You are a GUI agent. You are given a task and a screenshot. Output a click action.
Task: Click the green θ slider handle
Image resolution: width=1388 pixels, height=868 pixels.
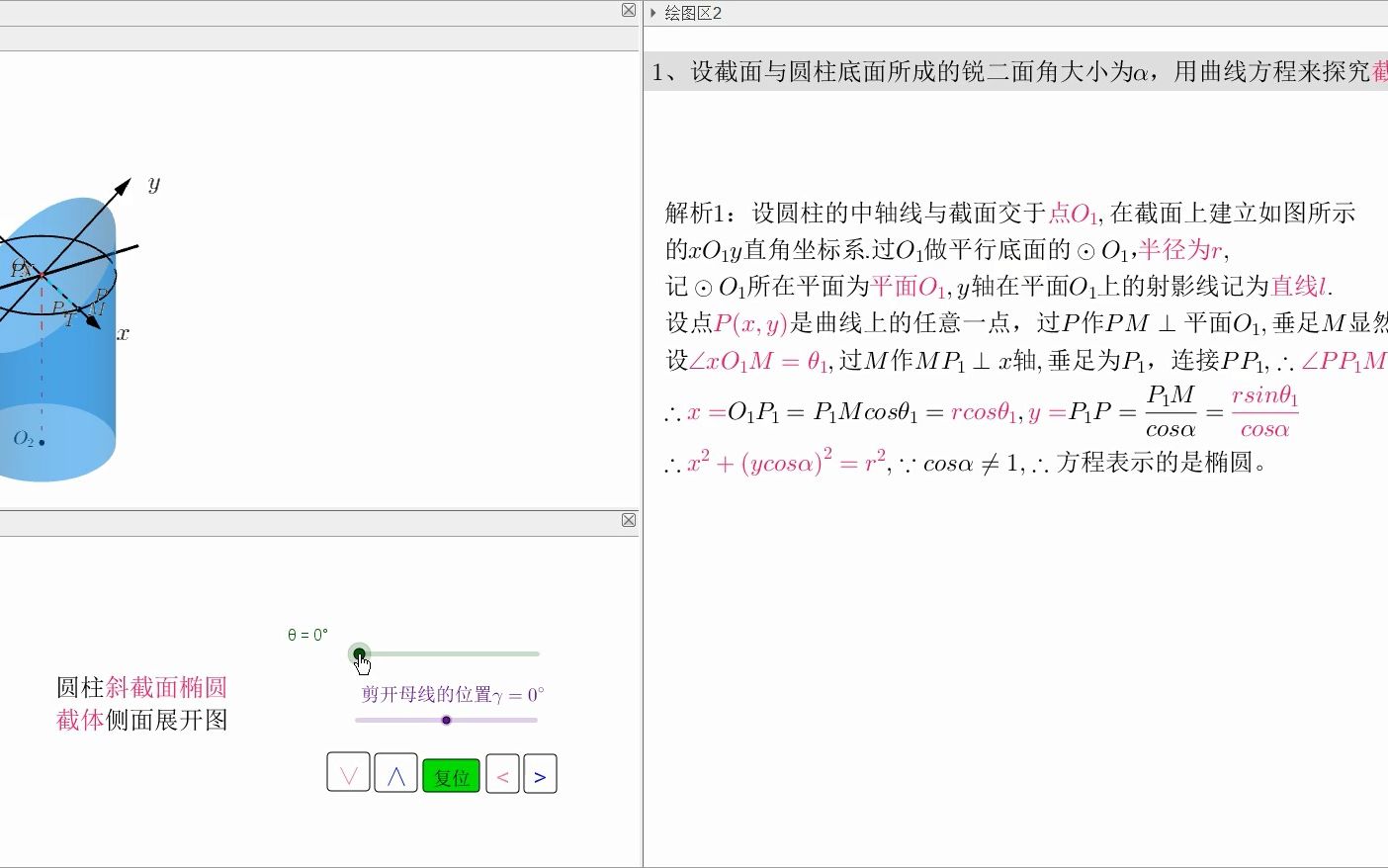tap(358, 653)
